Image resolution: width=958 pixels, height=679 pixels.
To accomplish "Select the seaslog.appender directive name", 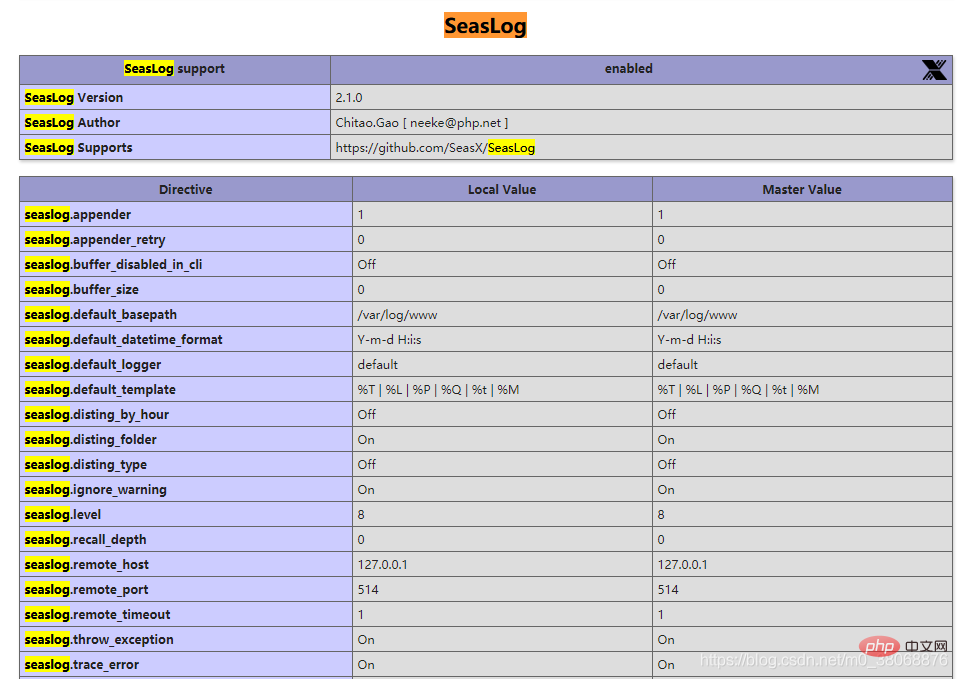I will 78,215.
